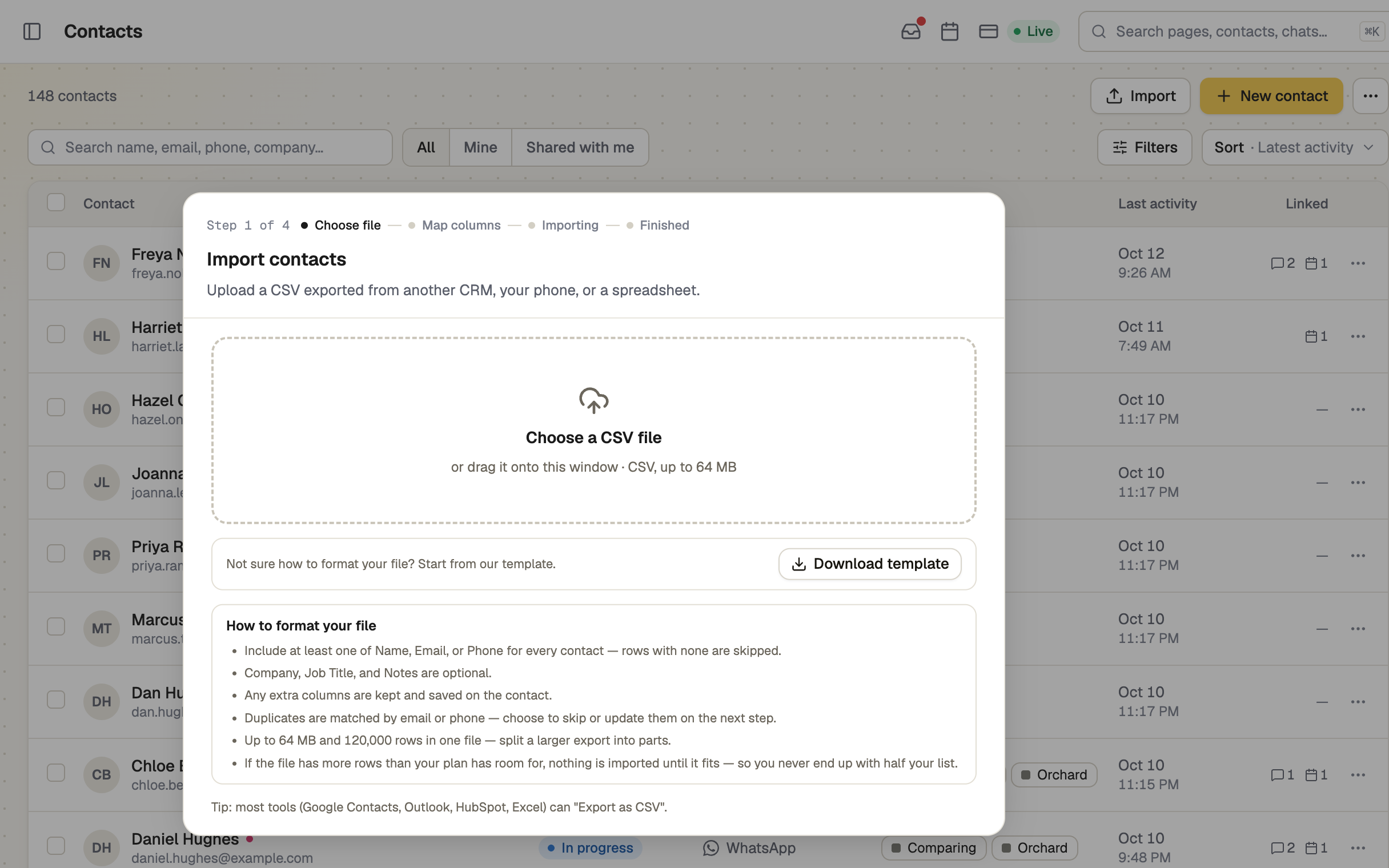Open the inbox with notification dot
This screenshot has height=868, width=1389.
point(911,31)
